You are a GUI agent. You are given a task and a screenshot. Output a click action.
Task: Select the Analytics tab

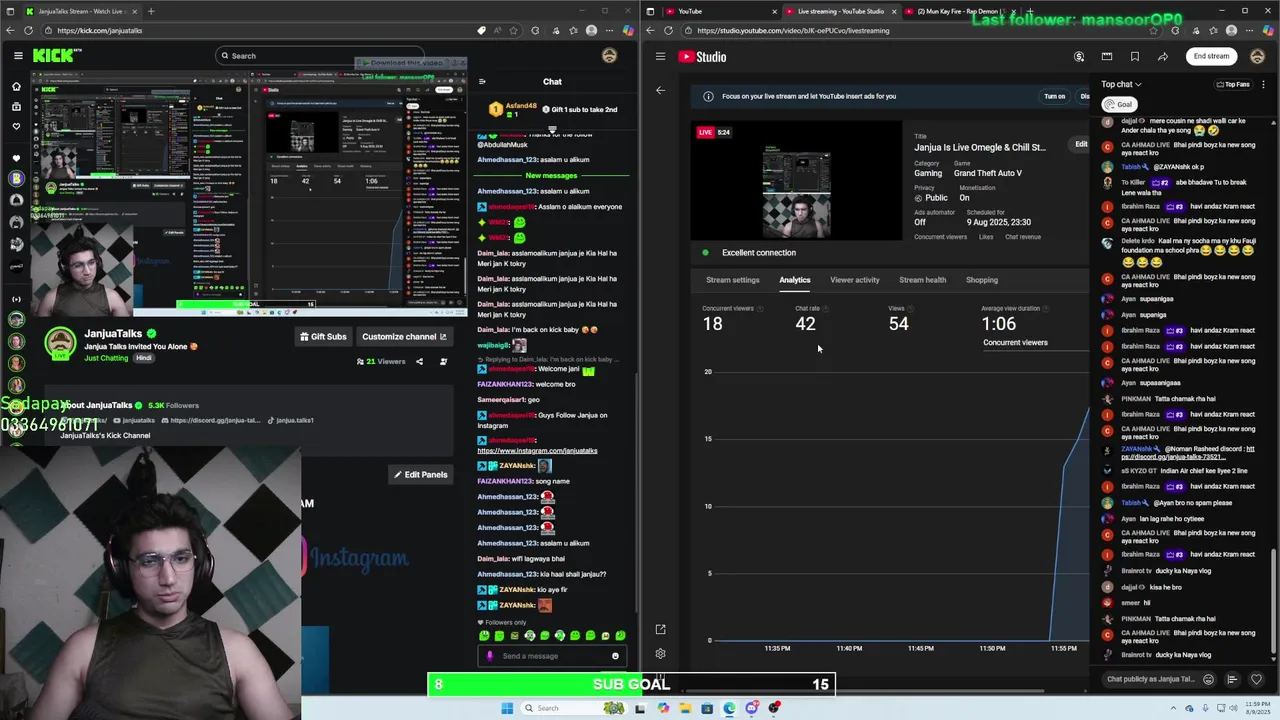click(x=795, y=280)
